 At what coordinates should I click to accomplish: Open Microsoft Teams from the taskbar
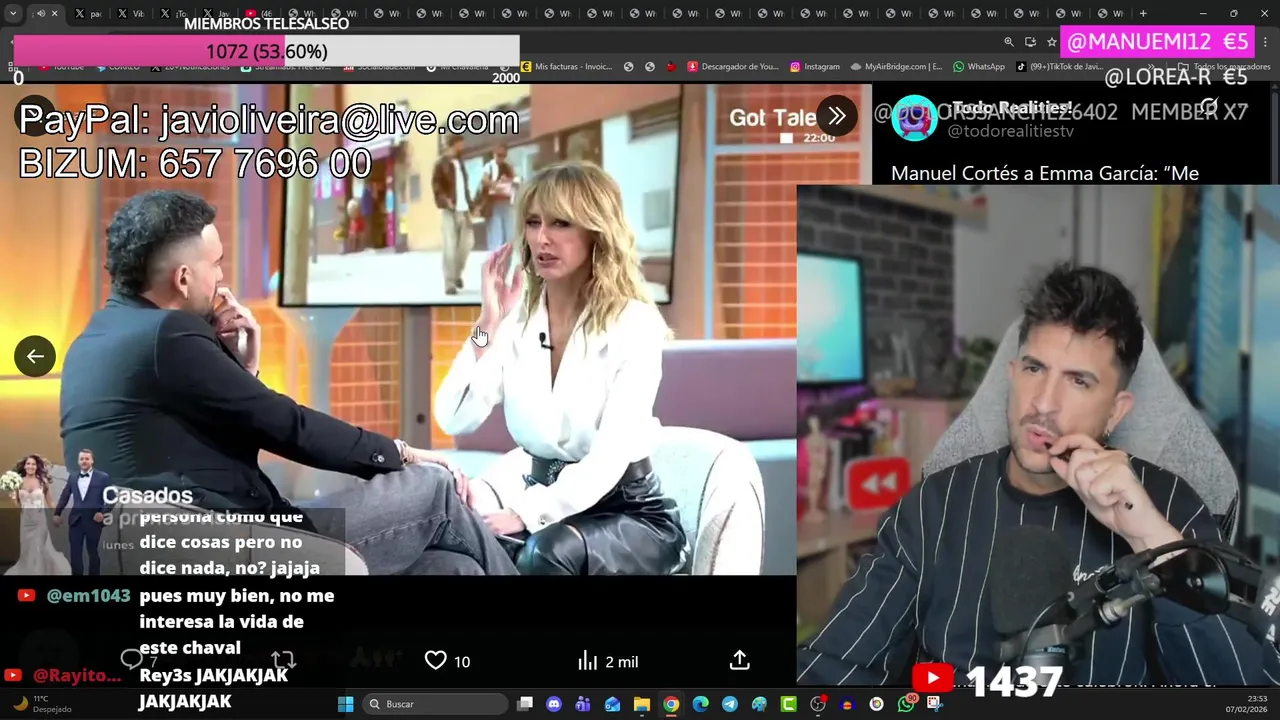click(x=583, y=704)
